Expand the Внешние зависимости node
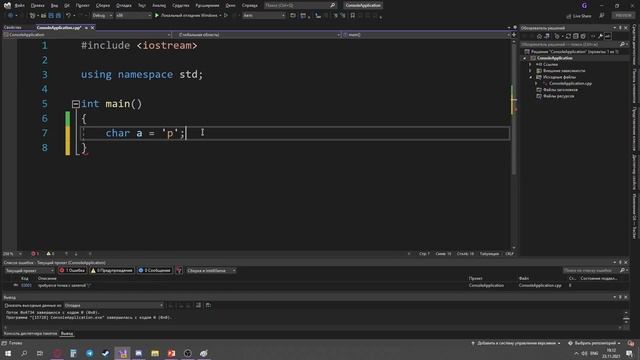640x360 pixels. click(531, 71)
